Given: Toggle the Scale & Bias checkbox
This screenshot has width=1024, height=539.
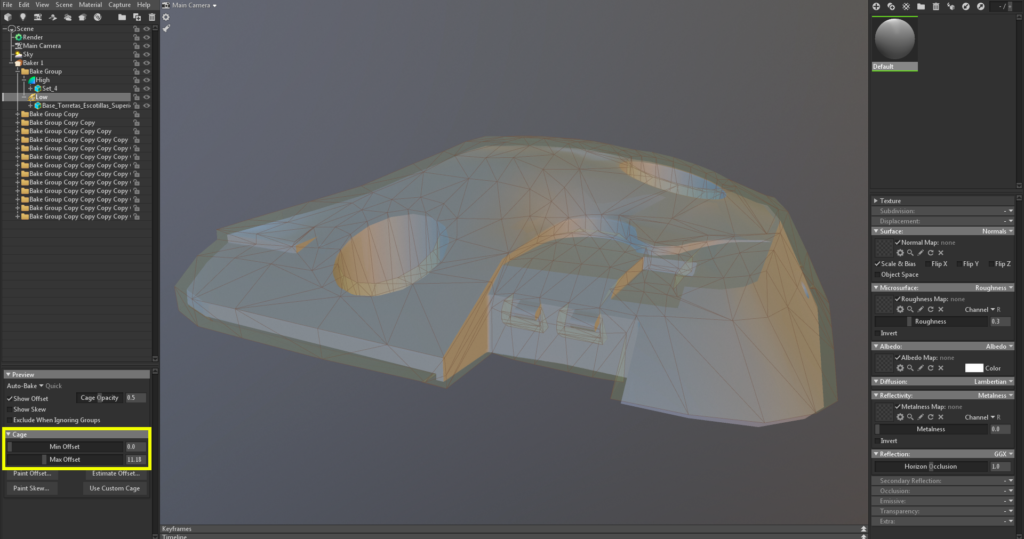Looking at the screenshot, I should (x=877, y=264).
